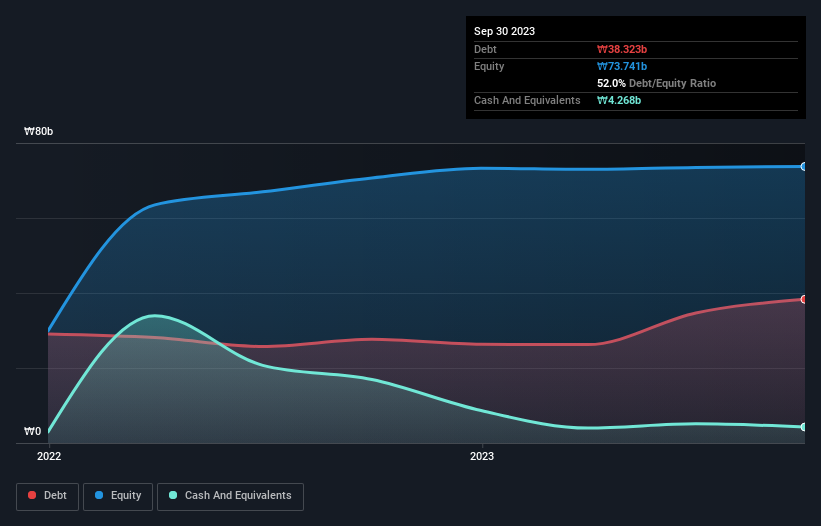The height and width of the screenshot is (526, 821).
Task: Click the ₩0 axis label
Action: click(x=32, y=431)
